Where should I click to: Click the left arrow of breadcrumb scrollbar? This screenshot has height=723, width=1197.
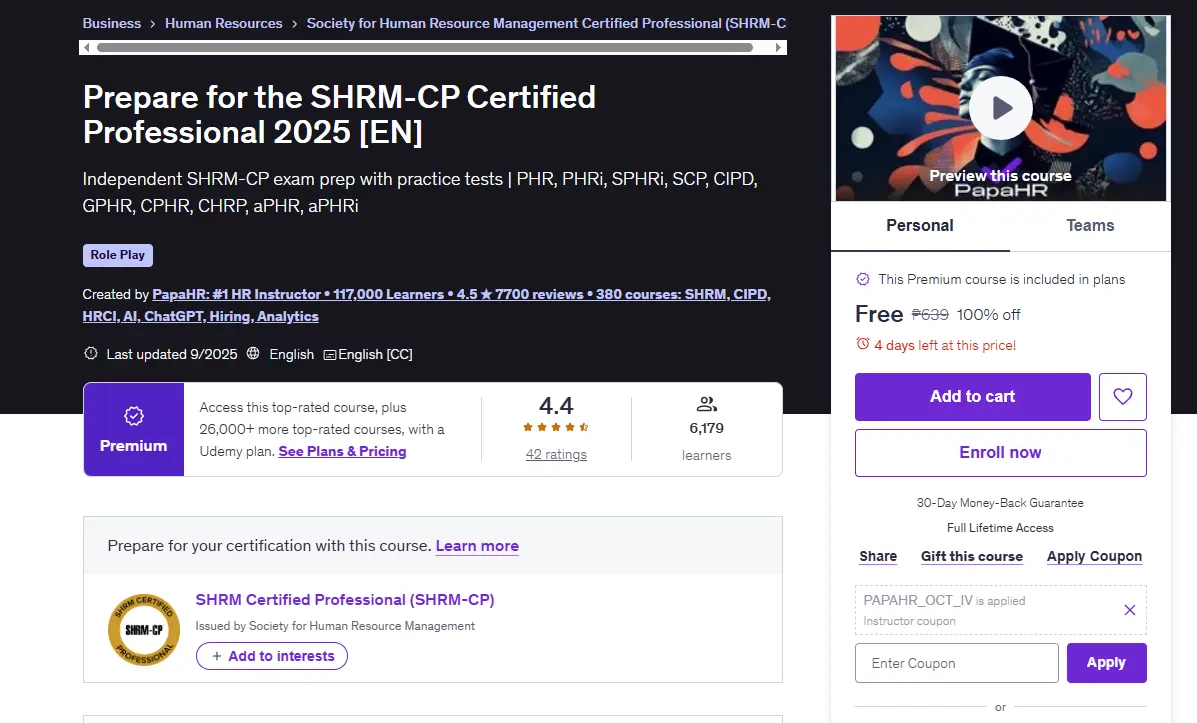click(x=86, y=47)
